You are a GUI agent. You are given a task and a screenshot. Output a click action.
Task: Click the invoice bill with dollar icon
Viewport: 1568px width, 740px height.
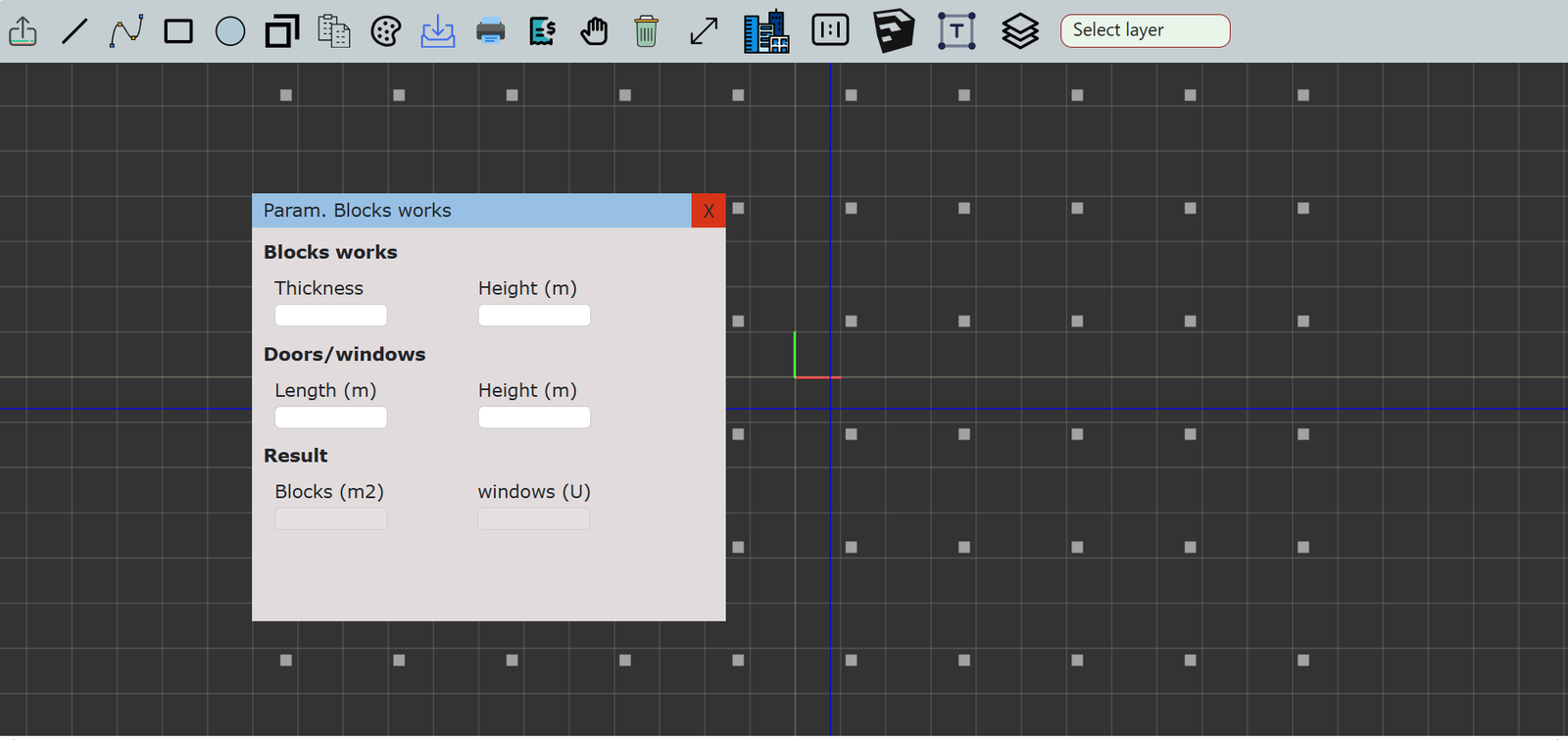542,31
